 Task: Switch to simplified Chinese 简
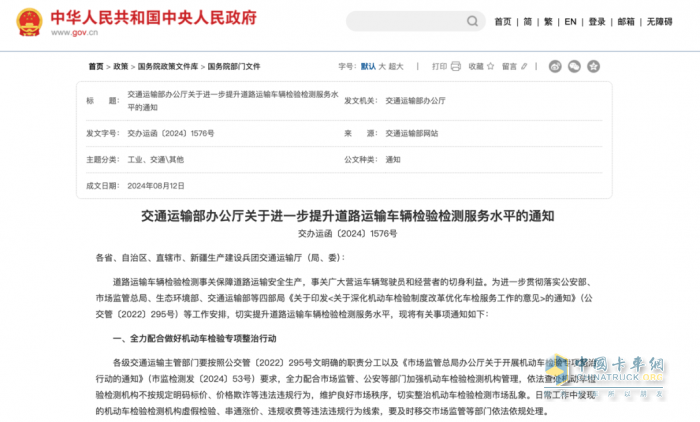528,21
